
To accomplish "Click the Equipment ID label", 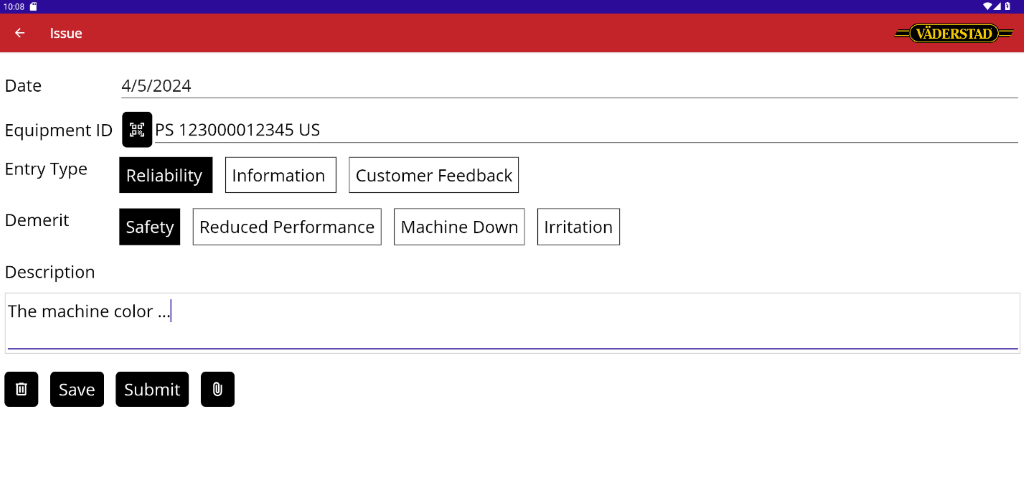I will pos(59,130).
